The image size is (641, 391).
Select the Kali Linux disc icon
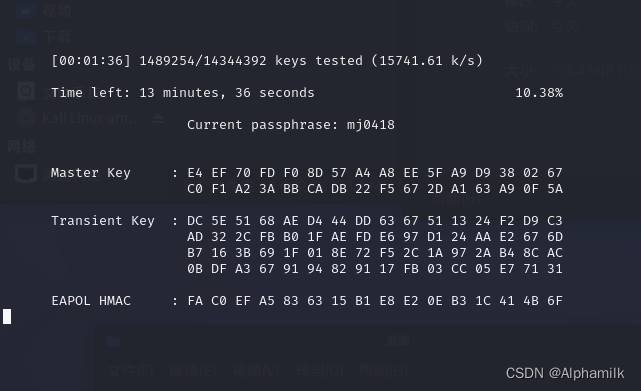(26, 119)
